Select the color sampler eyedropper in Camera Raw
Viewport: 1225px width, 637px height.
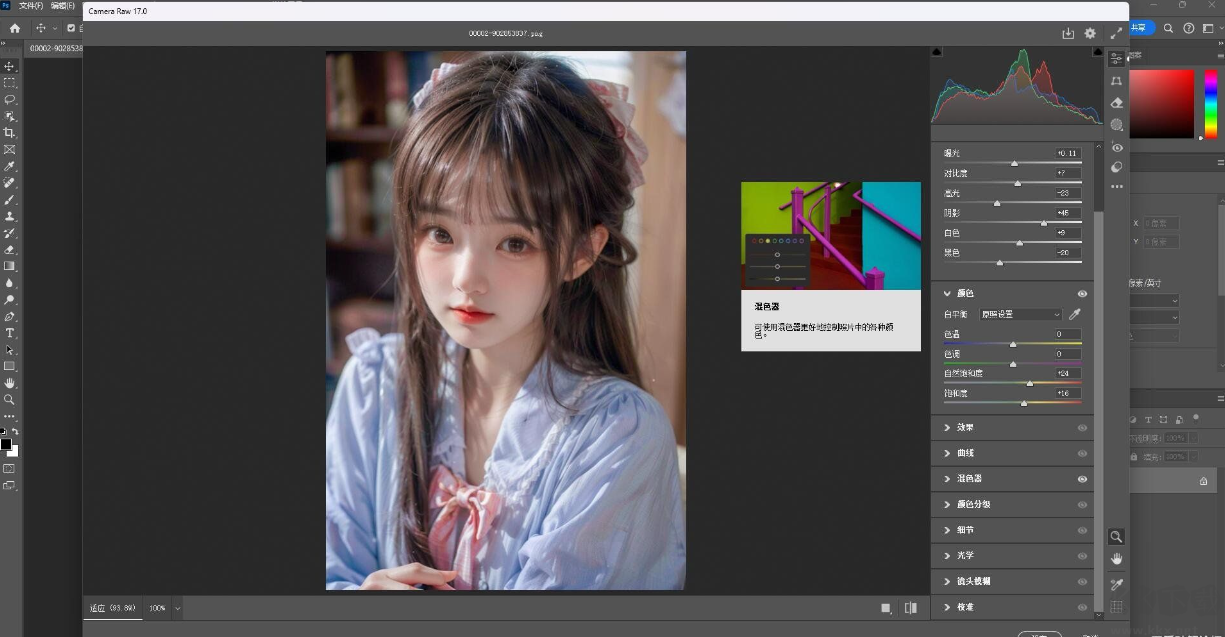point(1116,584)
